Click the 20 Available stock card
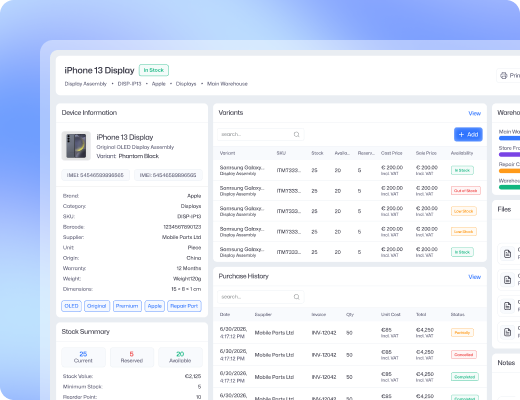This screenshot has height=400, width=520. (x=180, y=357)
